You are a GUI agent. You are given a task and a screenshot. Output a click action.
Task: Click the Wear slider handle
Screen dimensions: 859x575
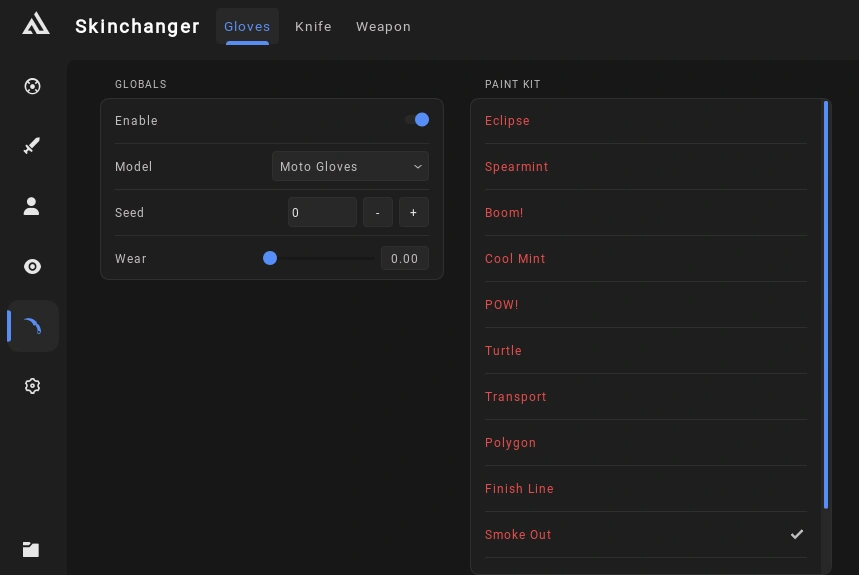270,258
